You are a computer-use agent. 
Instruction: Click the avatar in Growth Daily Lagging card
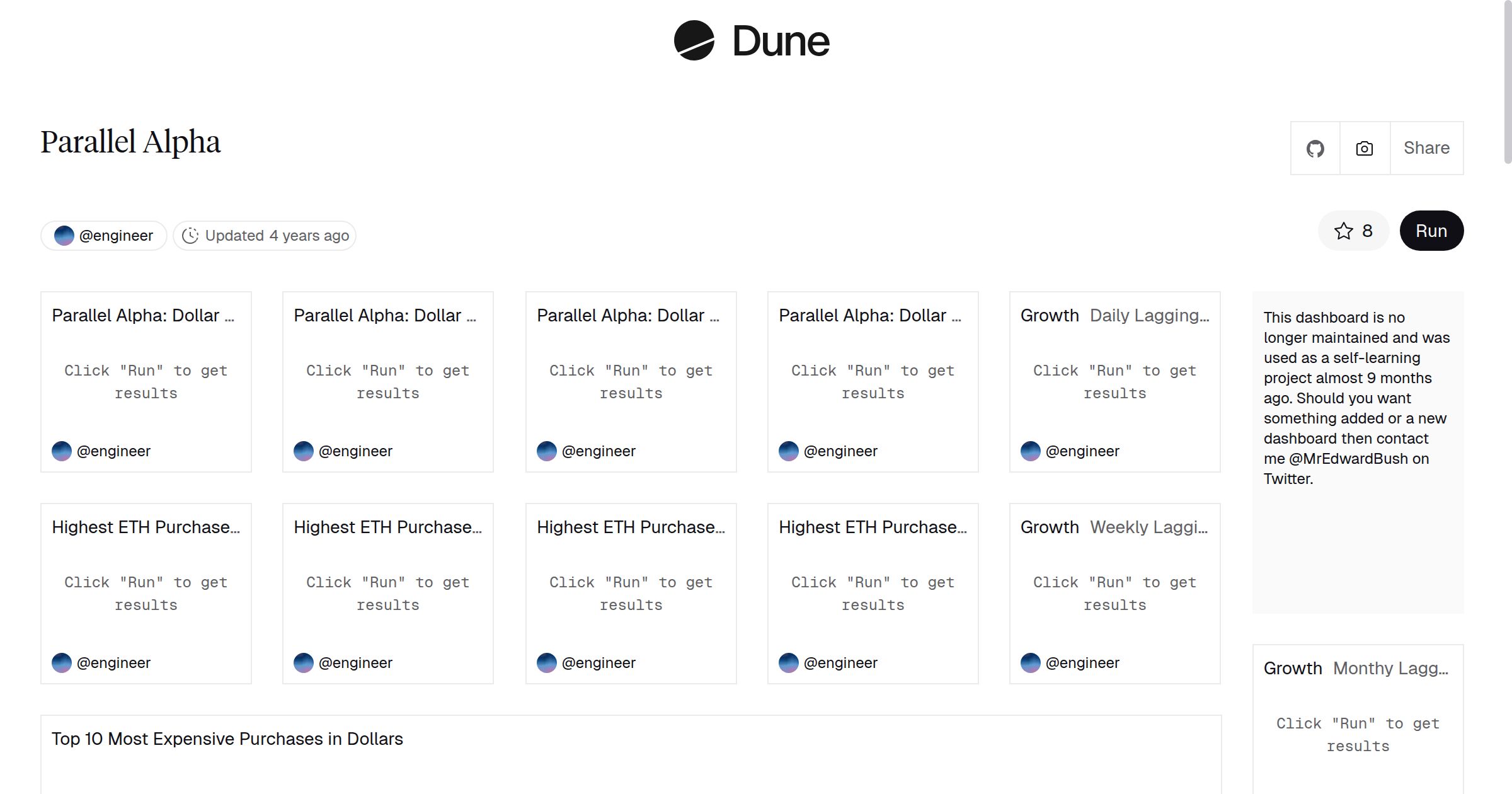click(x=1030, y=451)
